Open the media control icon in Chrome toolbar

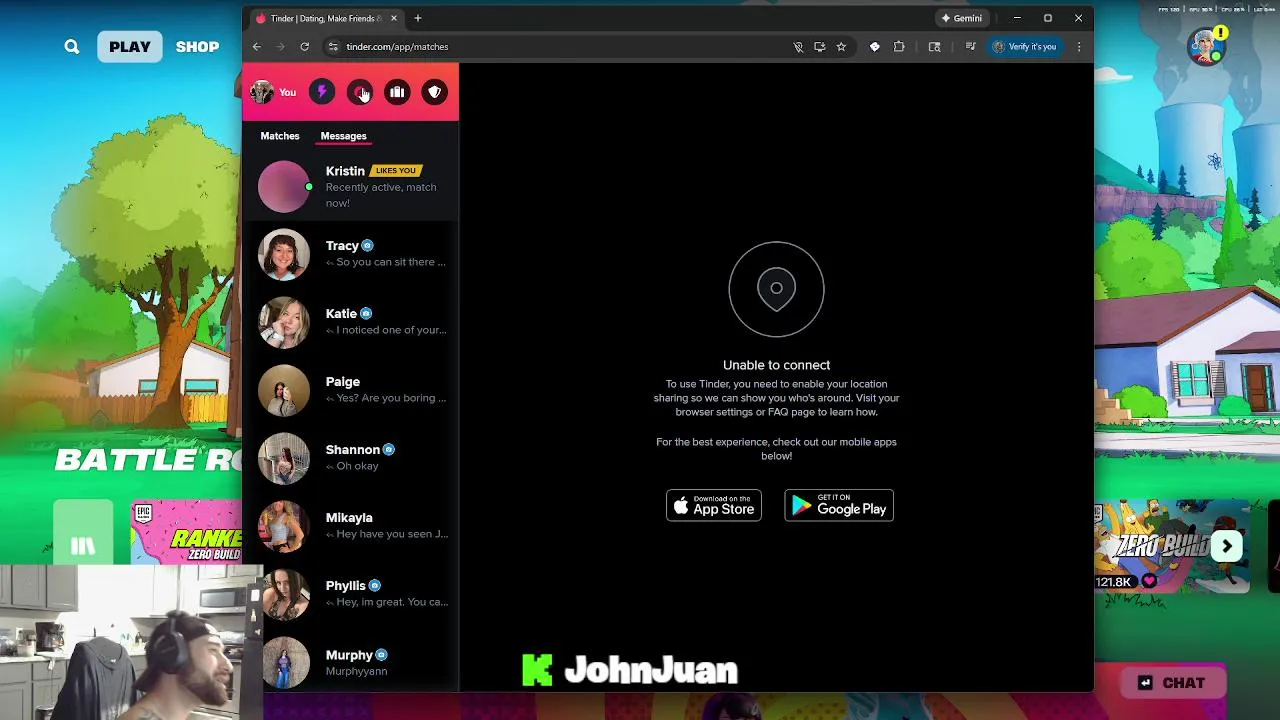pyautogui.click(x=969, y=47)
